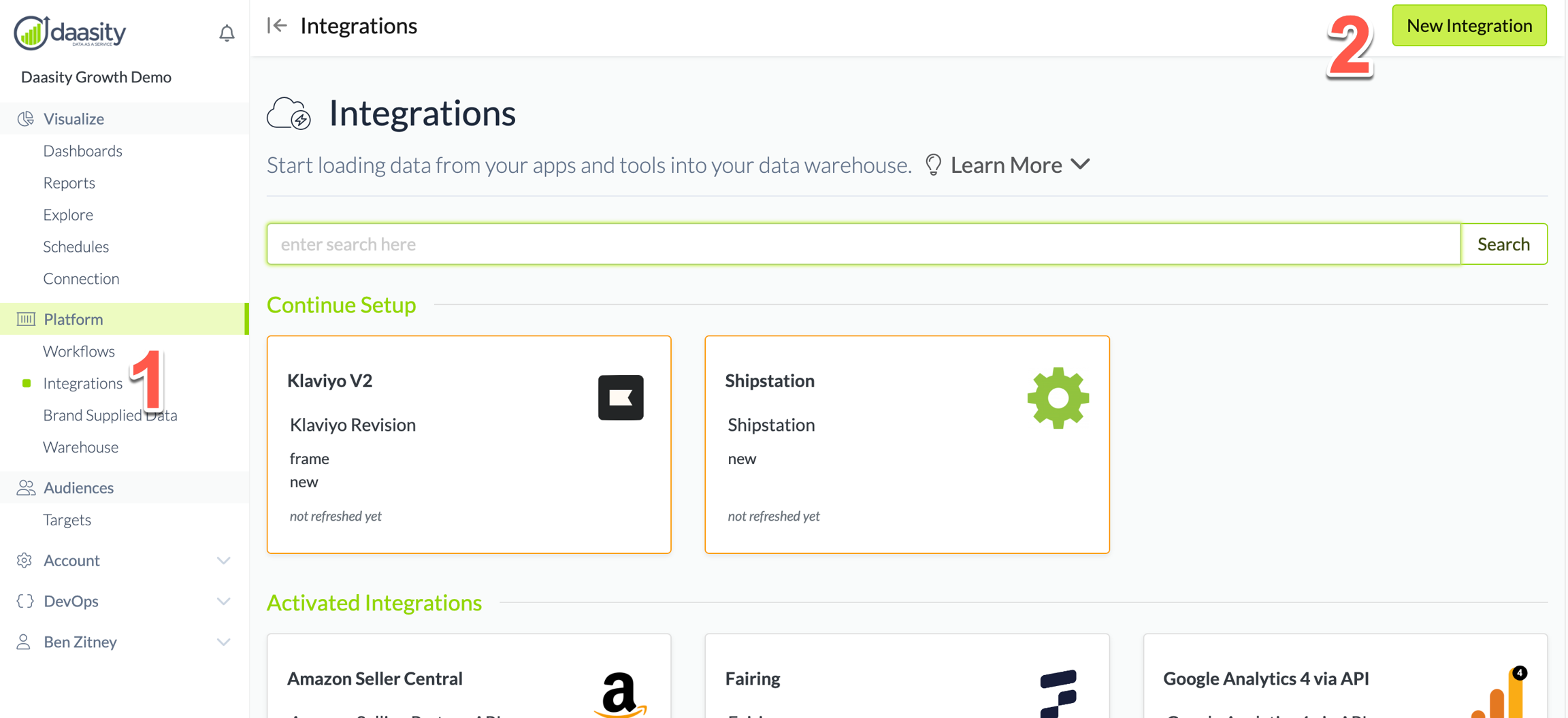Expand the Learn More section
Screen dimensions: 1568x718
(1019, 165)
